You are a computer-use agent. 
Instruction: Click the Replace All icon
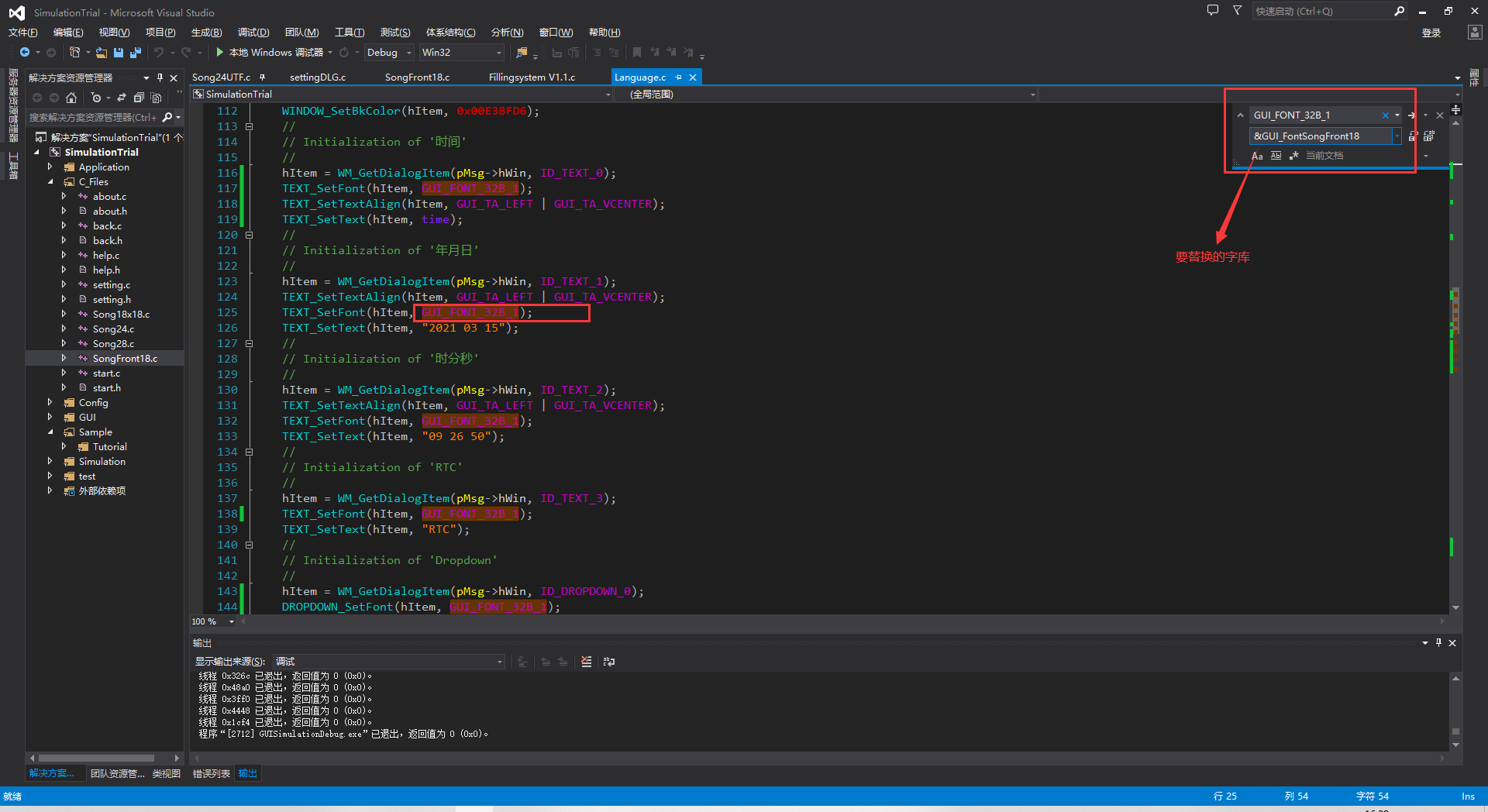[x=1429, y=136]
